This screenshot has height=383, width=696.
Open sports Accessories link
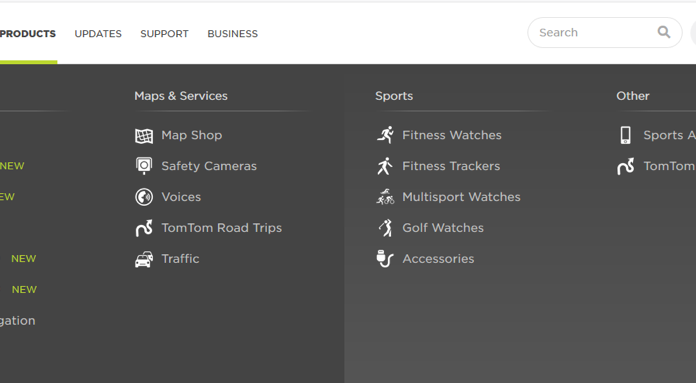click(438, 259)
